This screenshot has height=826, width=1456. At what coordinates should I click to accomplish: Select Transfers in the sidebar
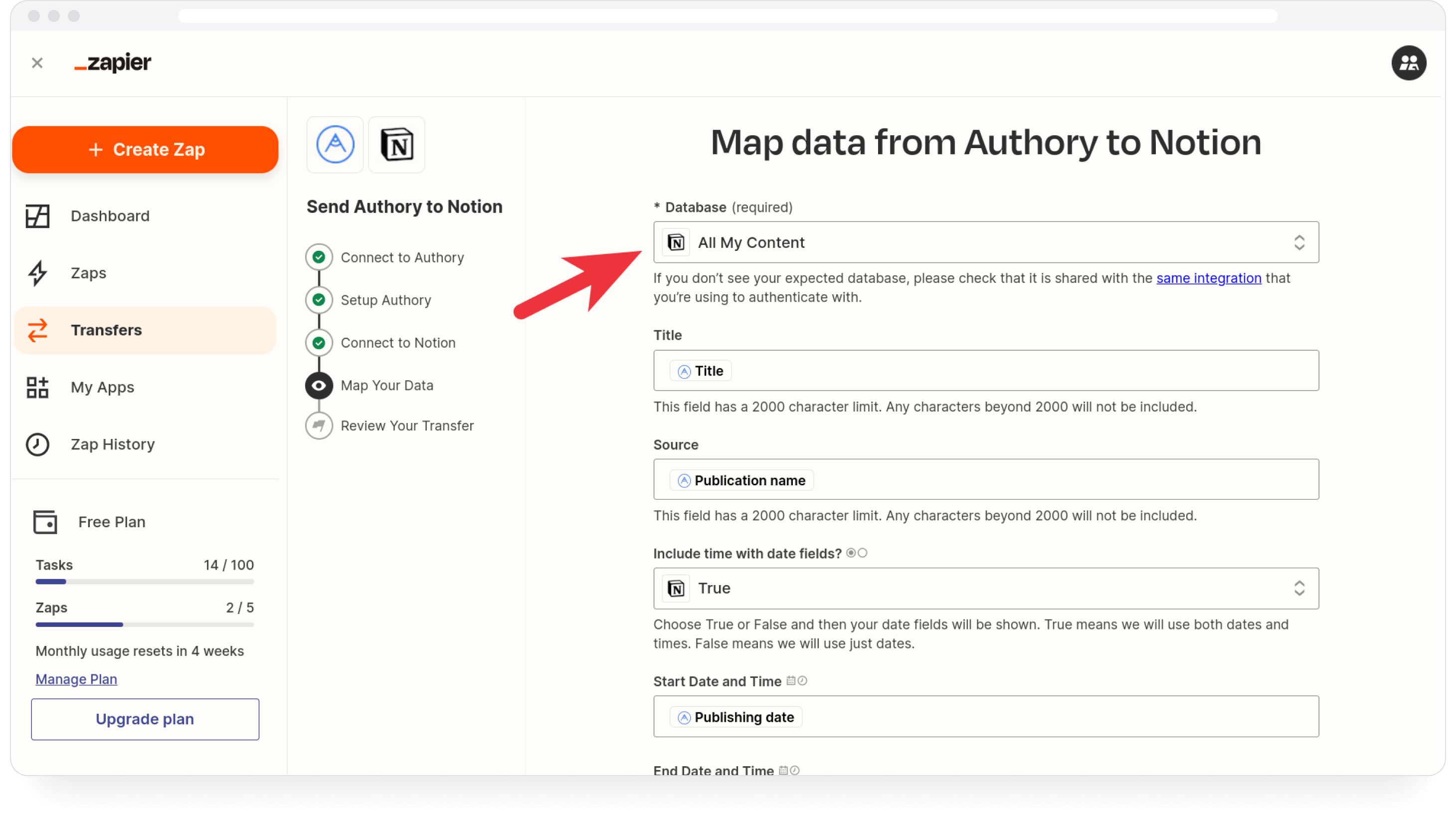tap(145, 331)
